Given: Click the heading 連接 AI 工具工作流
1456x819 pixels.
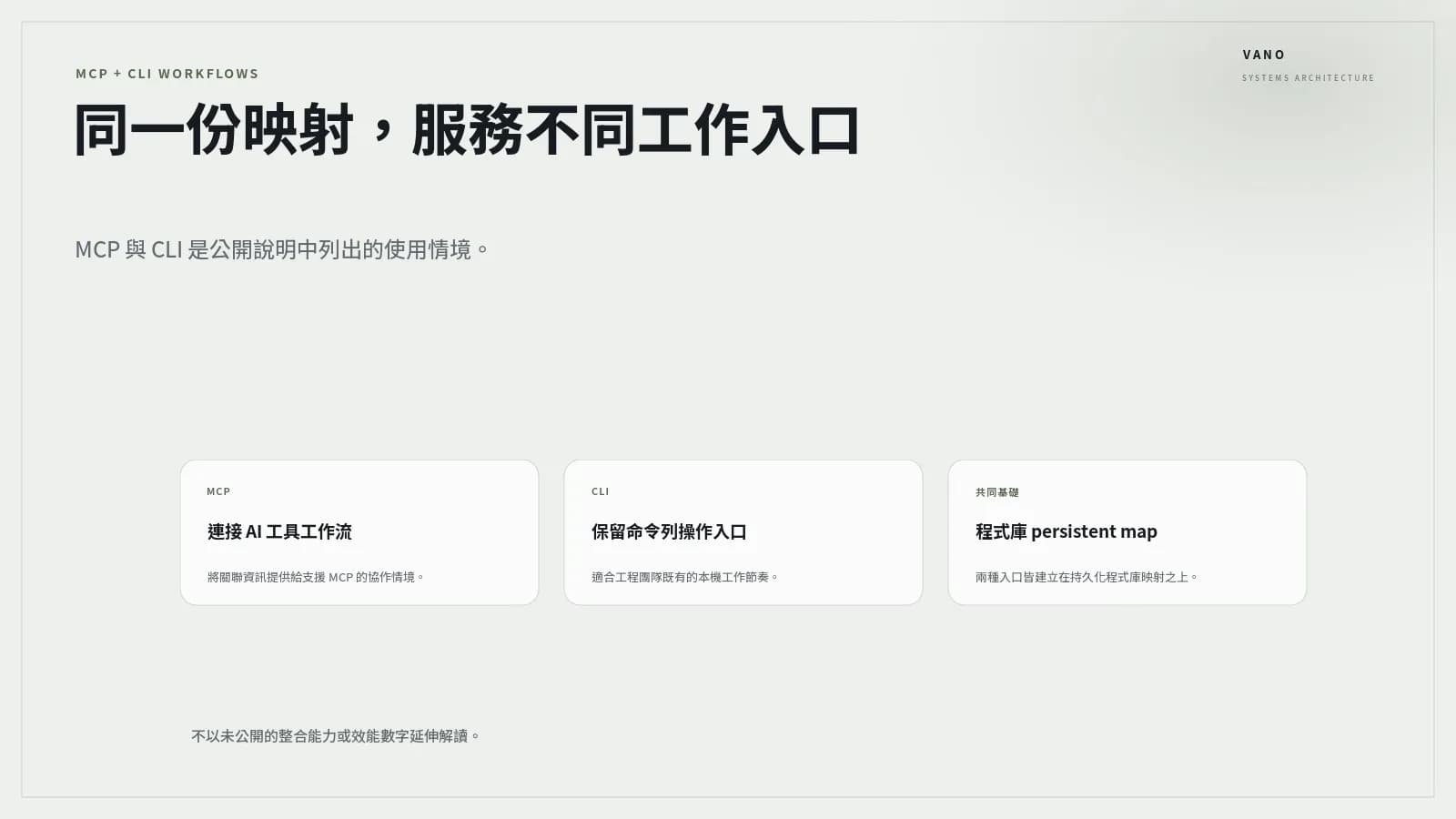Looking at the screenshot, I should click(279, 531).
